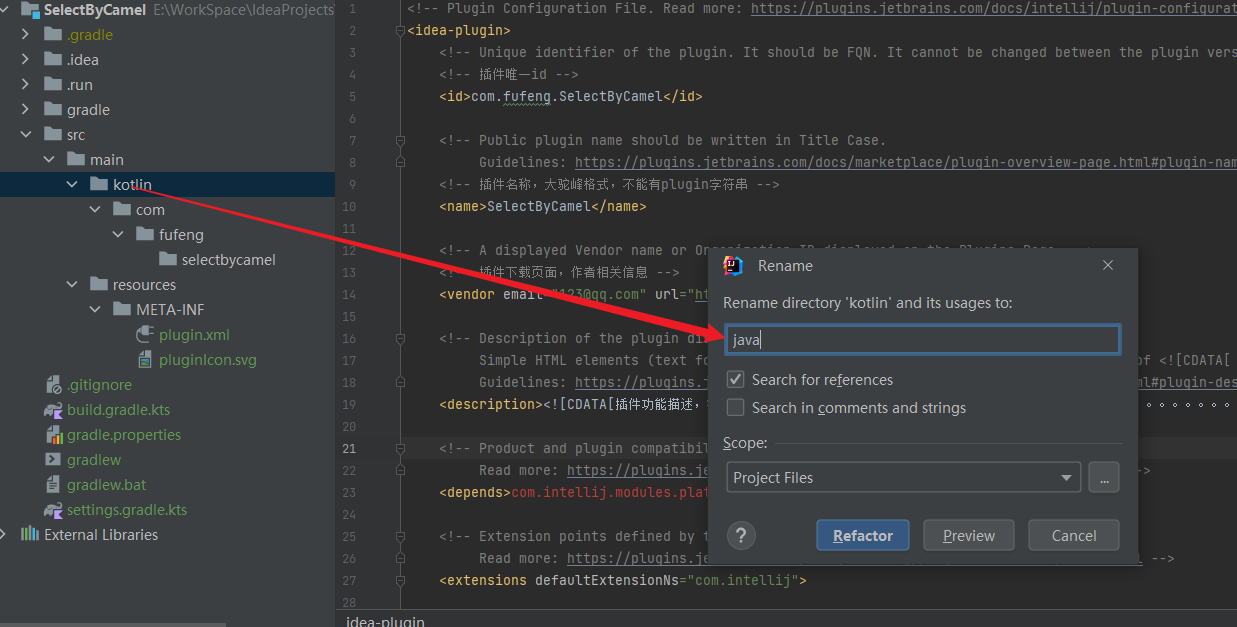Click the fufeng package folder icon
The height and width of the screenshot is (627, 1237).
(144, 234)
